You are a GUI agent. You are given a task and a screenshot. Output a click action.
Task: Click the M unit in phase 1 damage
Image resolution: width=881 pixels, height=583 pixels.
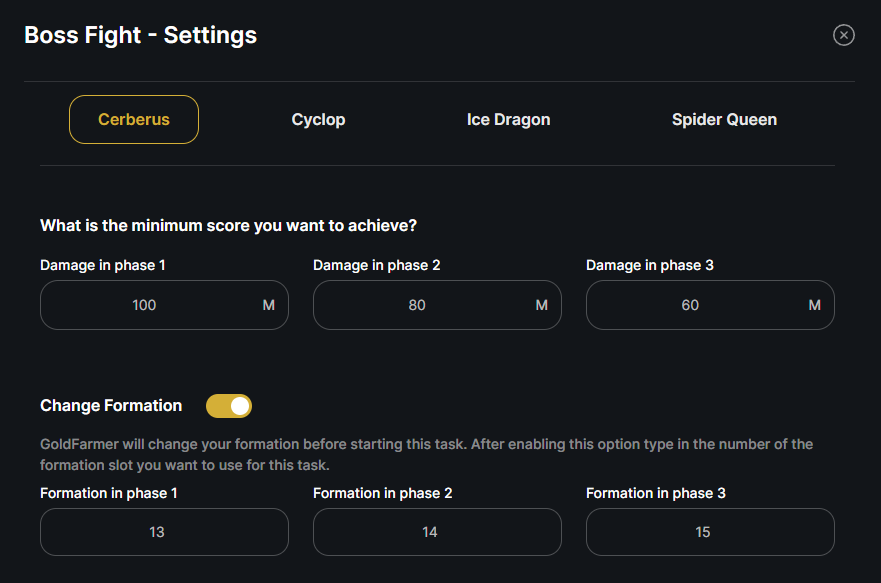coord(269,305)
